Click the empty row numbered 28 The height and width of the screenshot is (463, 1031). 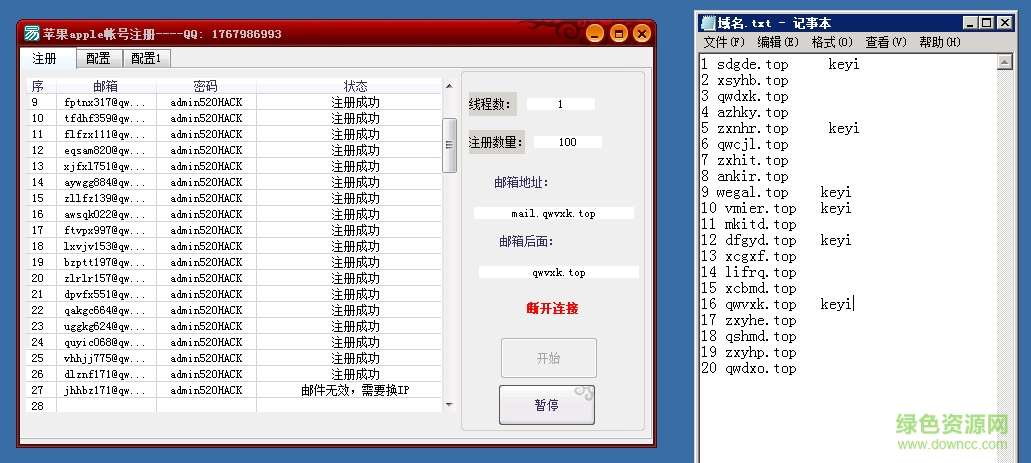pyautogui.click(x=234, y=406)
